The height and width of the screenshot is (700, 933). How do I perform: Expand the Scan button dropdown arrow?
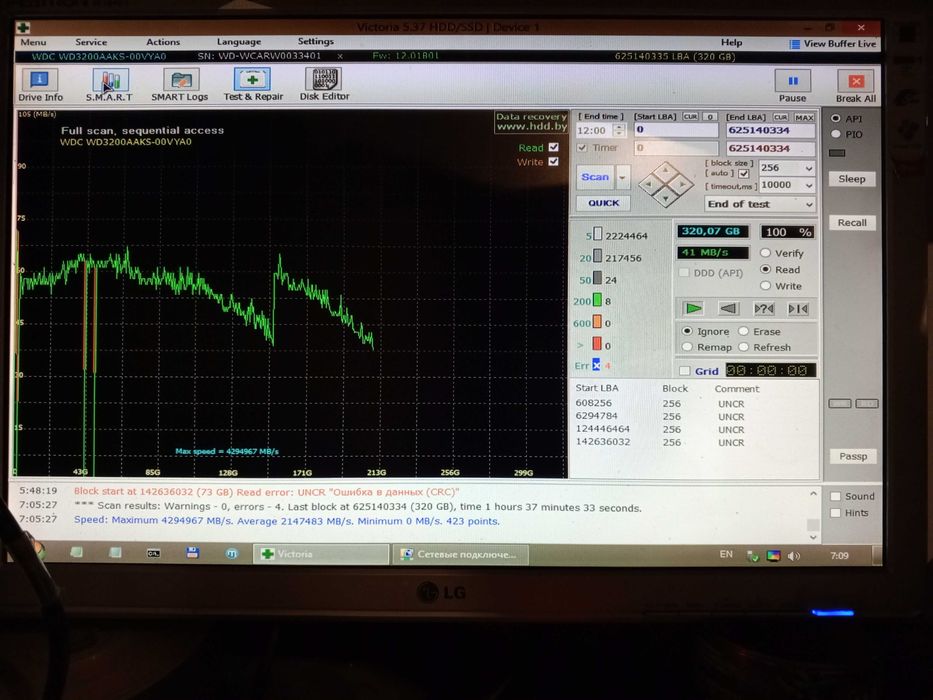tap(622, 177)
